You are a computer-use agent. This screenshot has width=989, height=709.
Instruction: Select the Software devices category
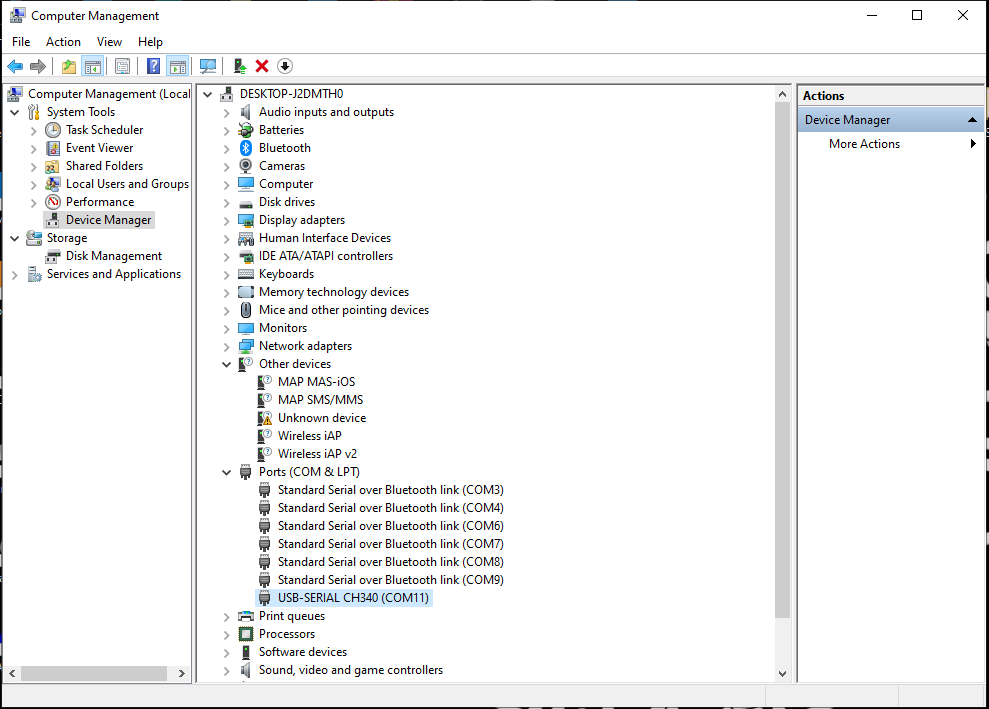(x=303, y=652)
